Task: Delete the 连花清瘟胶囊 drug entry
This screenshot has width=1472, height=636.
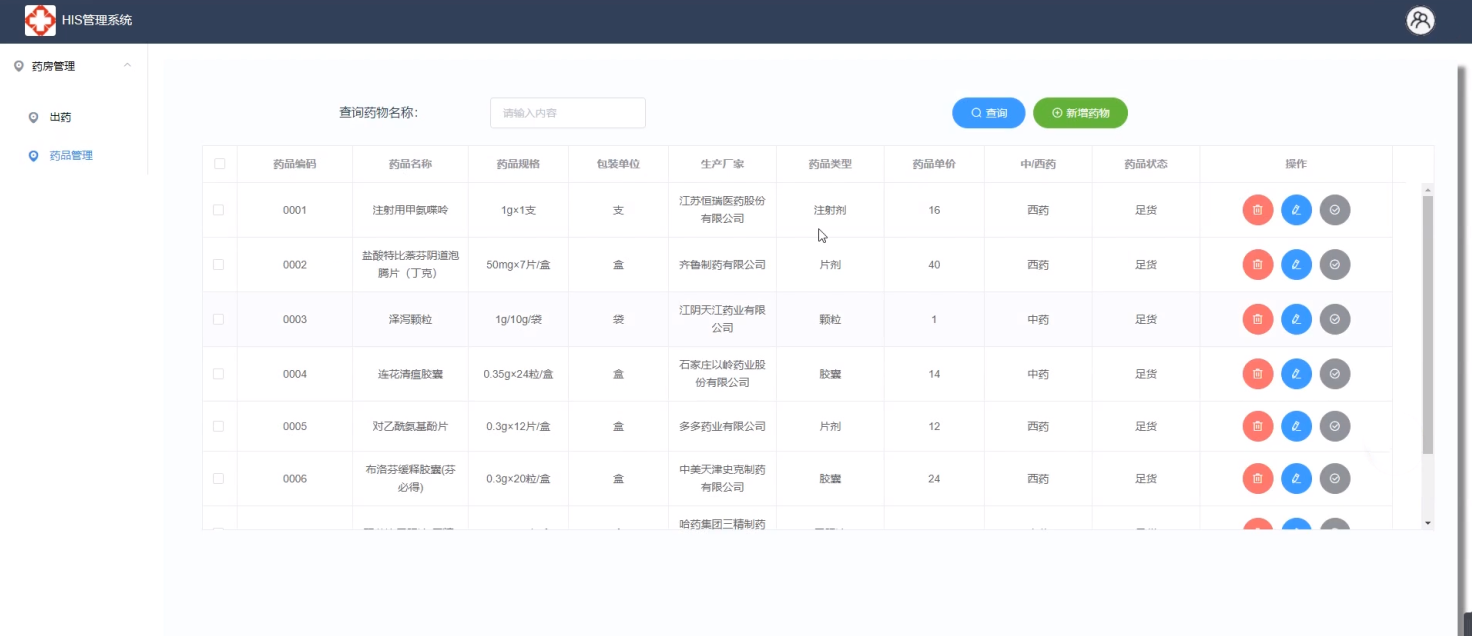Action: 1257,374
